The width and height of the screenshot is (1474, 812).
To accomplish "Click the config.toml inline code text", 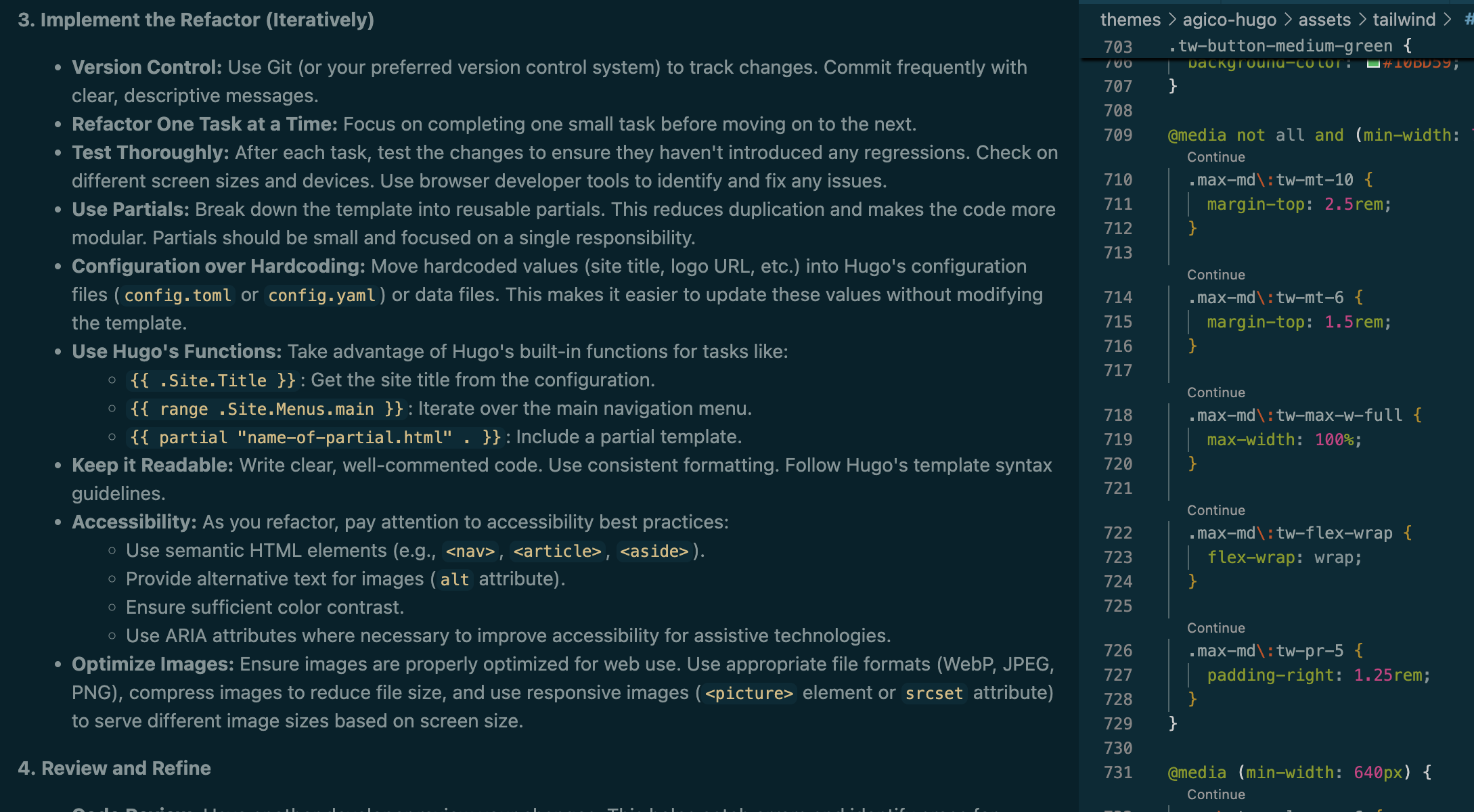I will click(x=177, y=296).
